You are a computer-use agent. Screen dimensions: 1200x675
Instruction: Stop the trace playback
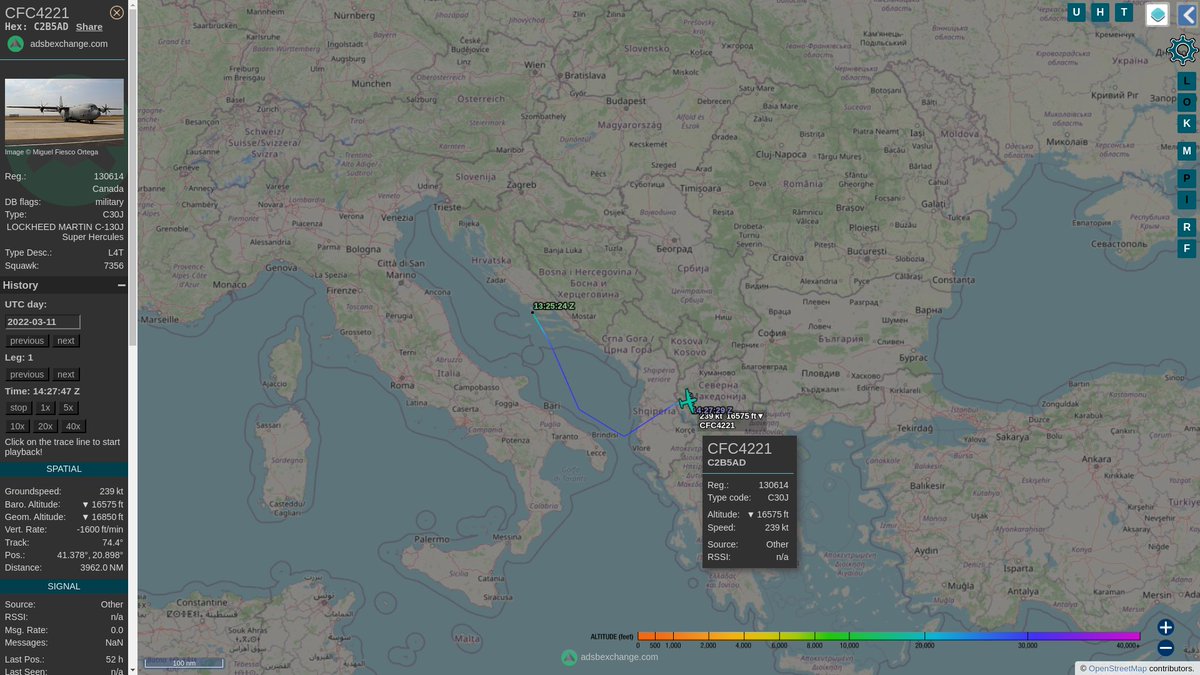[x=19, y=408]
